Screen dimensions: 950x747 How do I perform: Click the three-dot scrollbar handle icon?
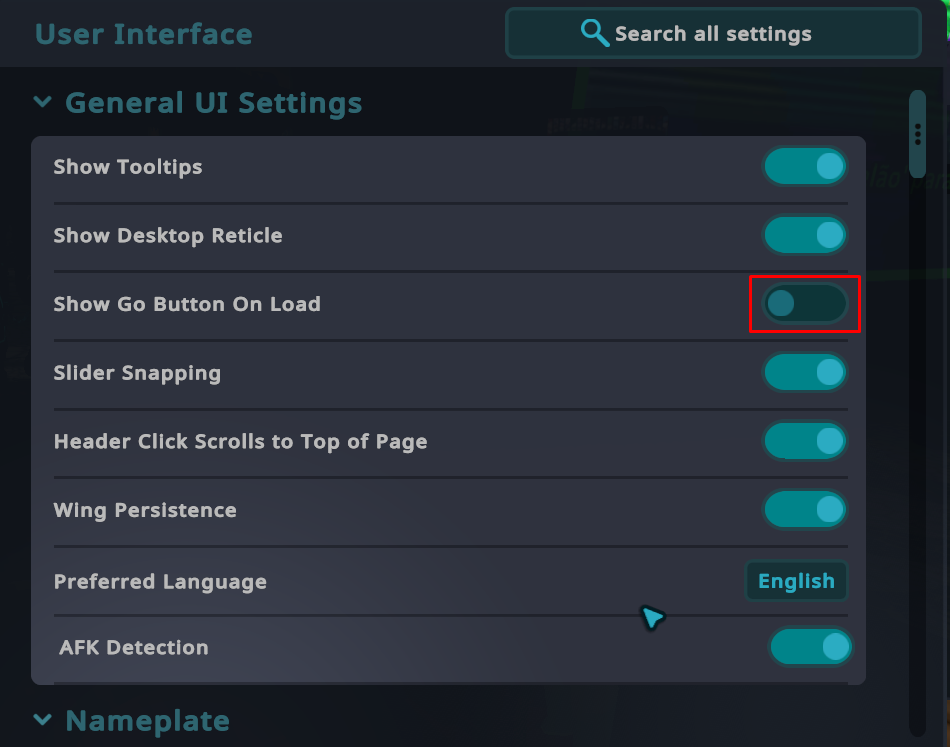(917, 134)
